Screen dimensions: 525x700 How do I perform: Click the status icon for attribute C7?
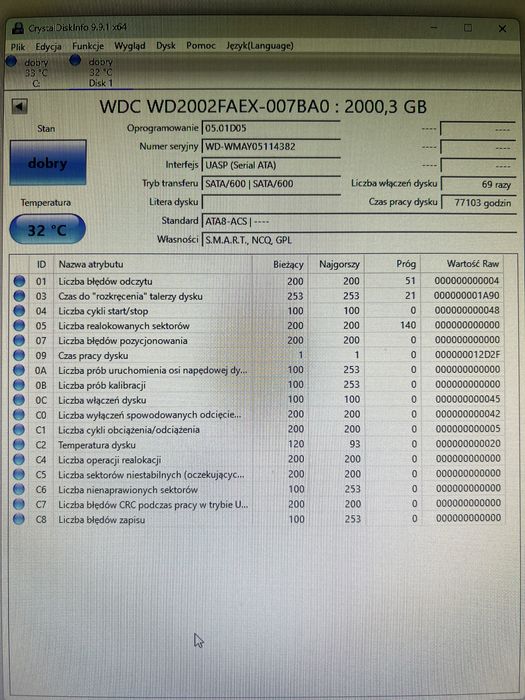click(x=19, y=504)
